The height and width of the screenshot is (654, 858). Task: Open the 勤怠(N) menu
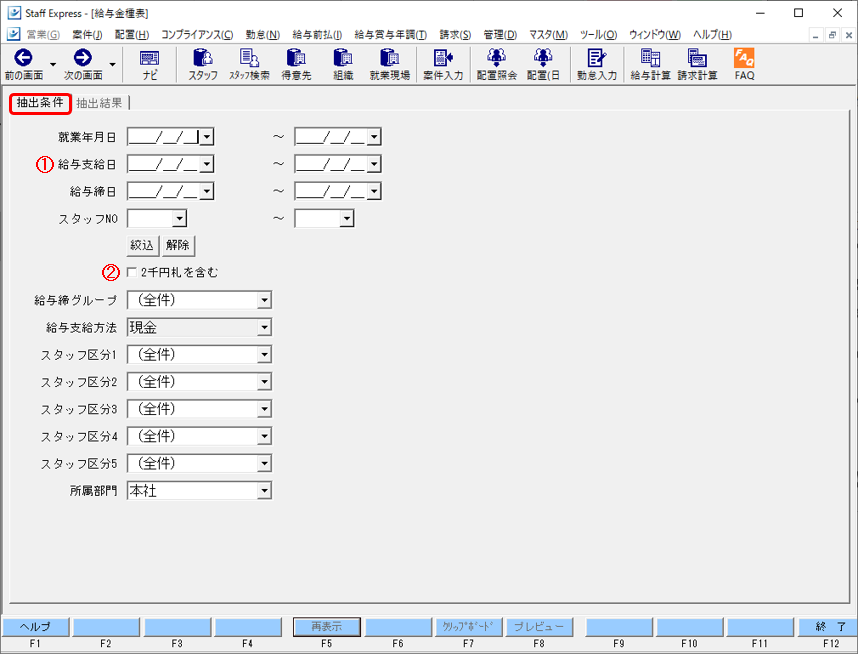click(263, 34)
